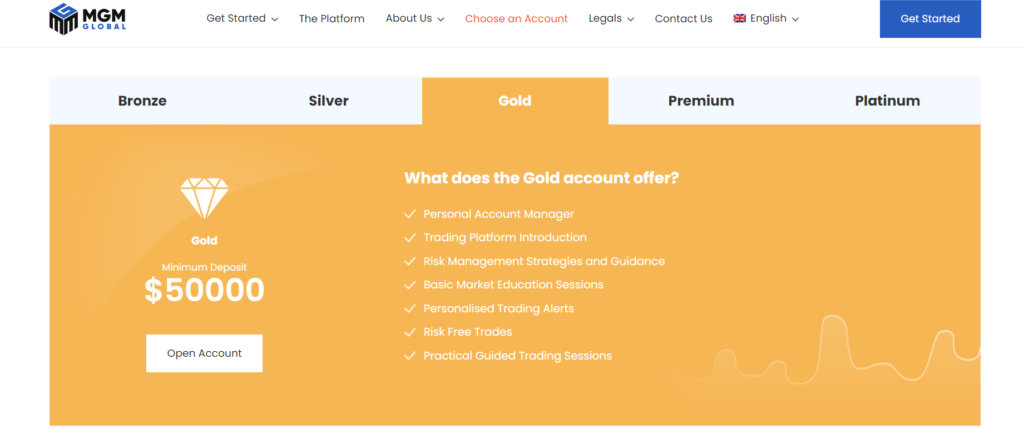Expand the Get Started dropdown menu
The height and width of the screenshot is (429, 1024).
(242, 19)
